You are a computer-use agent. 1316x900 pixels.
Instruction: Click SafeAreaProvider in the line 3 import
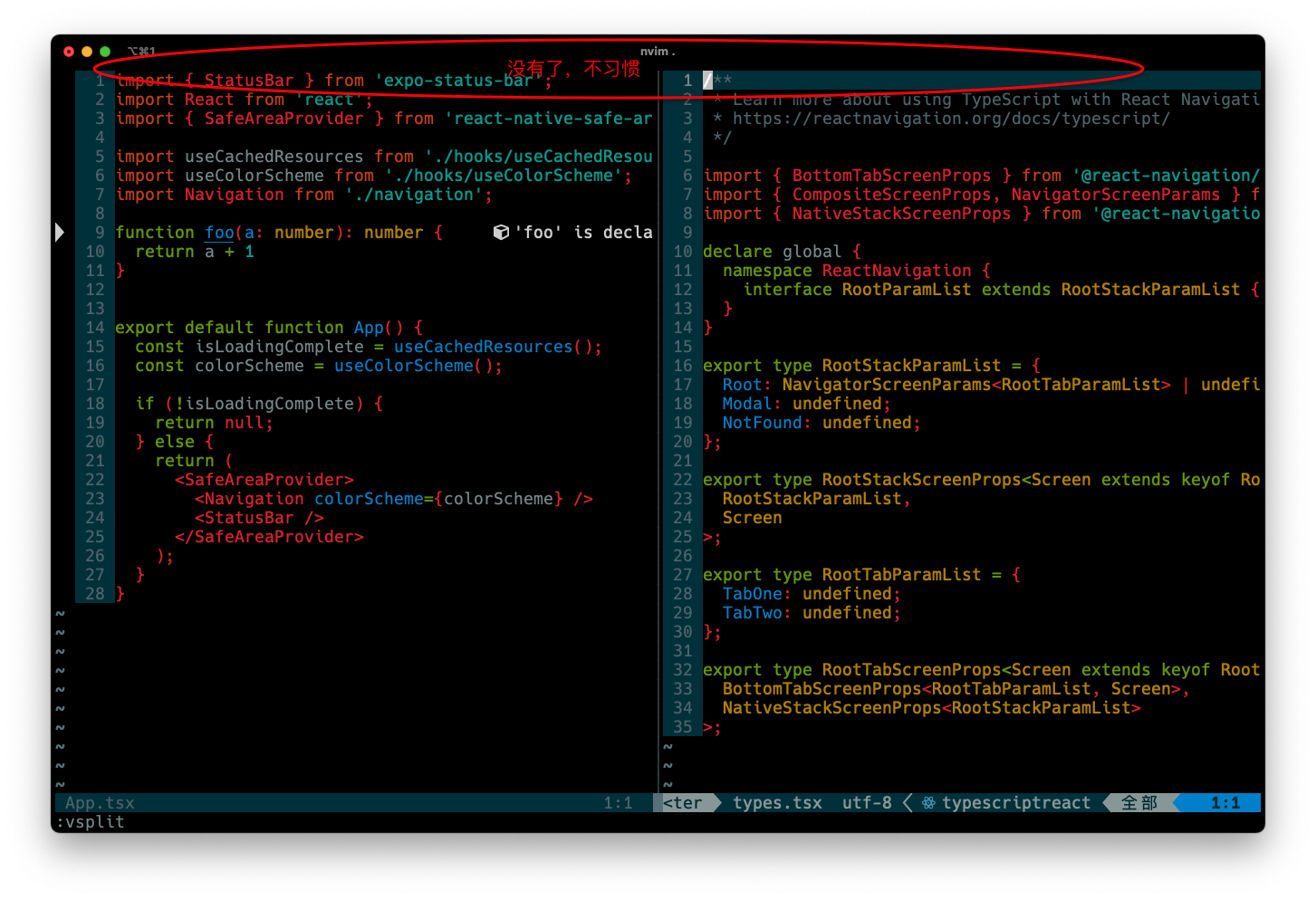pyautogui.click(x=283, y=119)
